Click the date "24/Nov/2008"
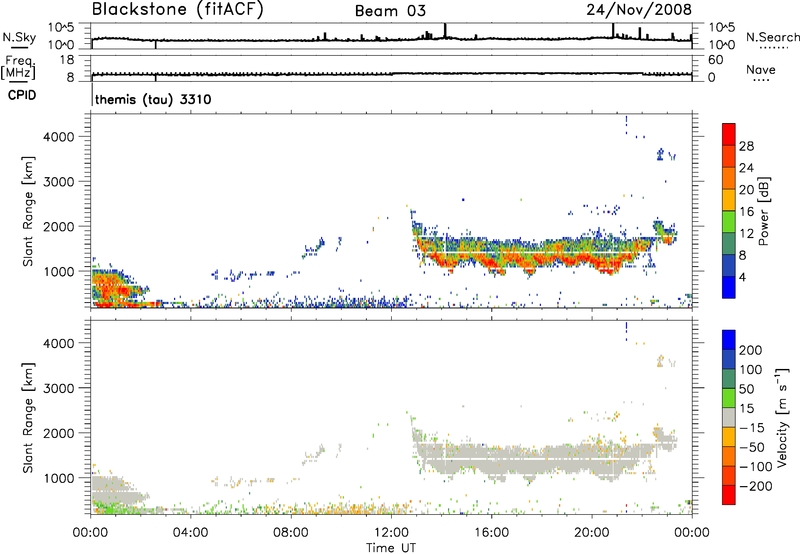 point(639,10)
